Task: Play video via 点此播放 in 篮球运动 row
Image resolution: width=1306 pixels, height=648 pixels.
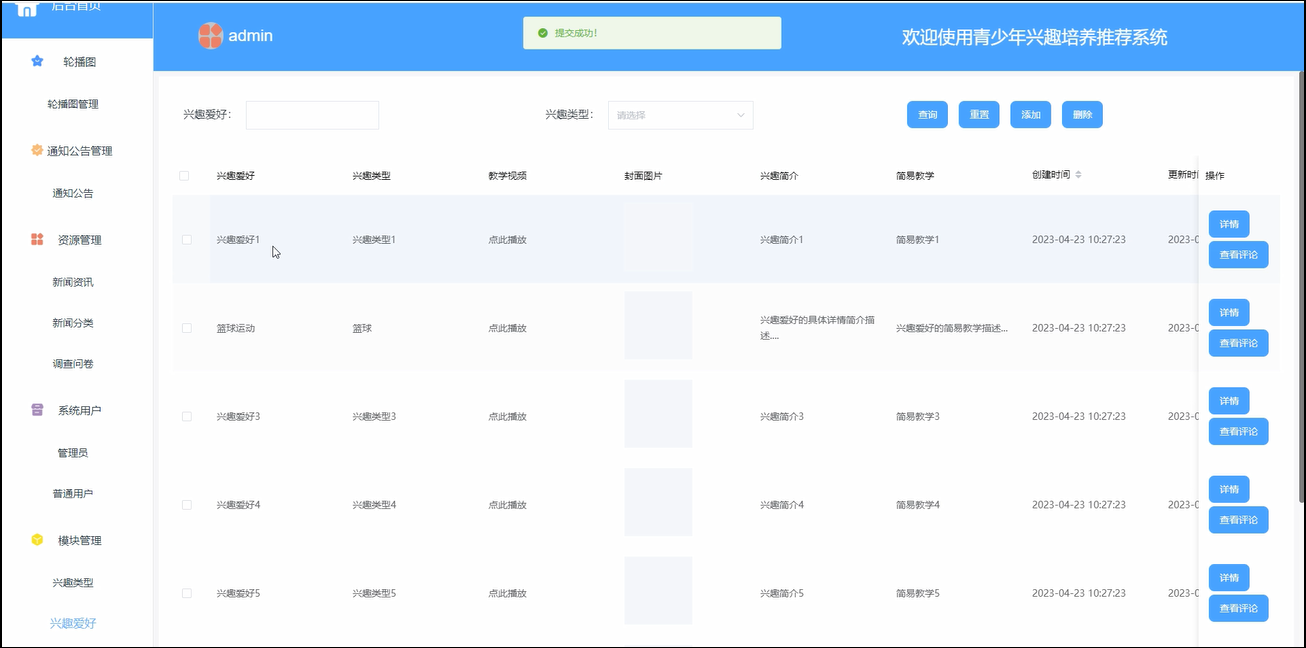Action: point(507,328)
